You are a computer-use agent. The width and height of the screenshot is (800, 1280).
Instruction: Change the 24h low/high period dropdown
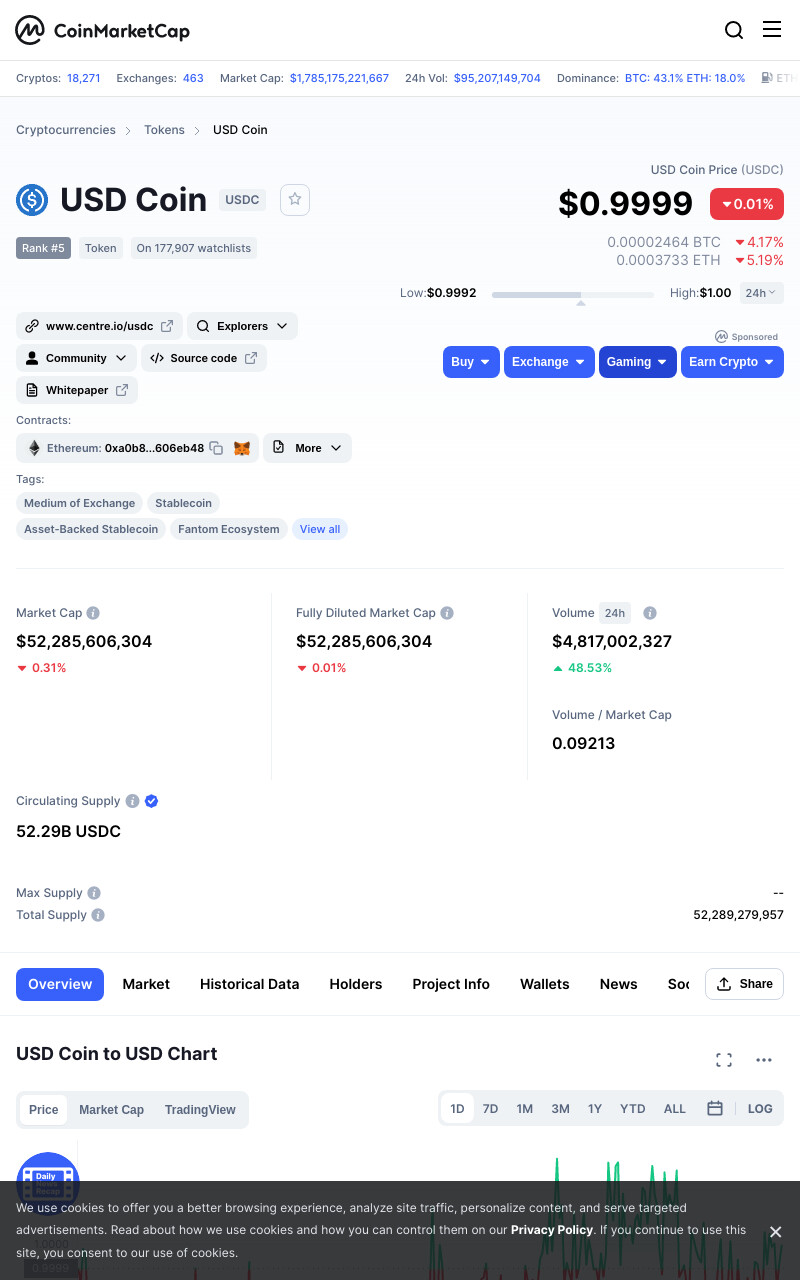pos(762,293)
